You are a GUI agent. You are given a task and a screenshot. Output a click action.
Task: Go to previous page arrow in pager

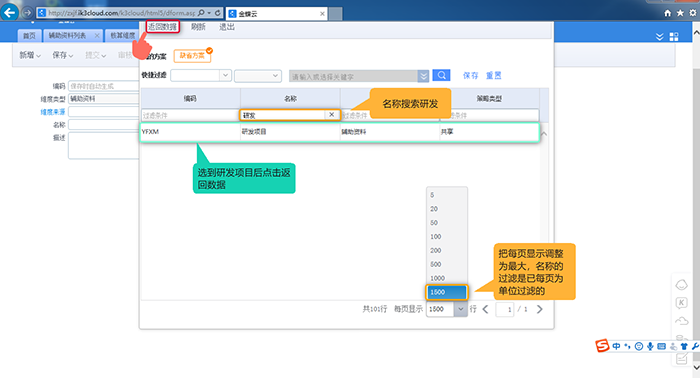coord(486,309)
